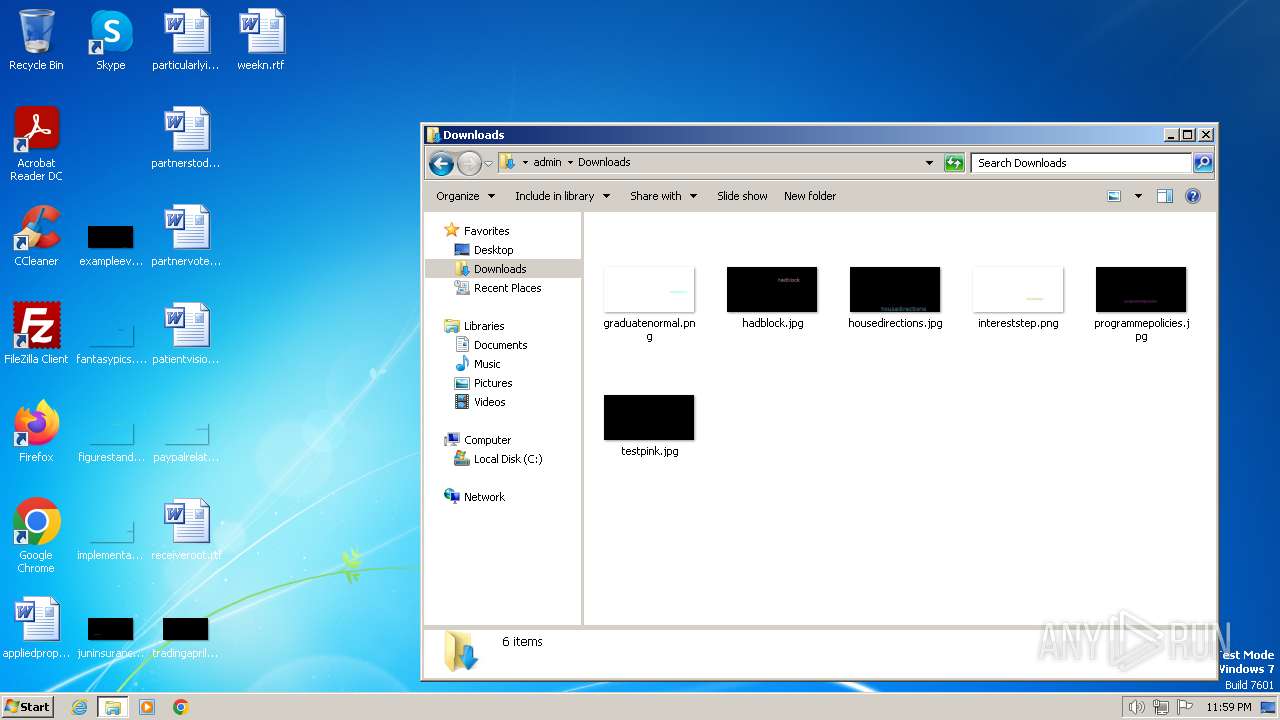
Task: Open the Organize menu
Action: click(465, 196)
